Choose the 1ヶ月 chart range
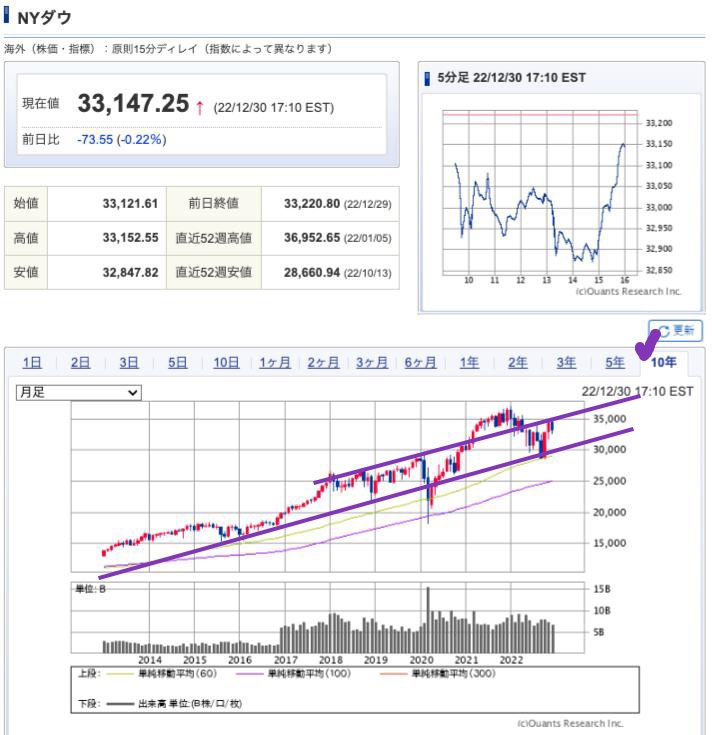Image resolution: width=712 pixels, height=735 pixels. [x=275, y=362]
